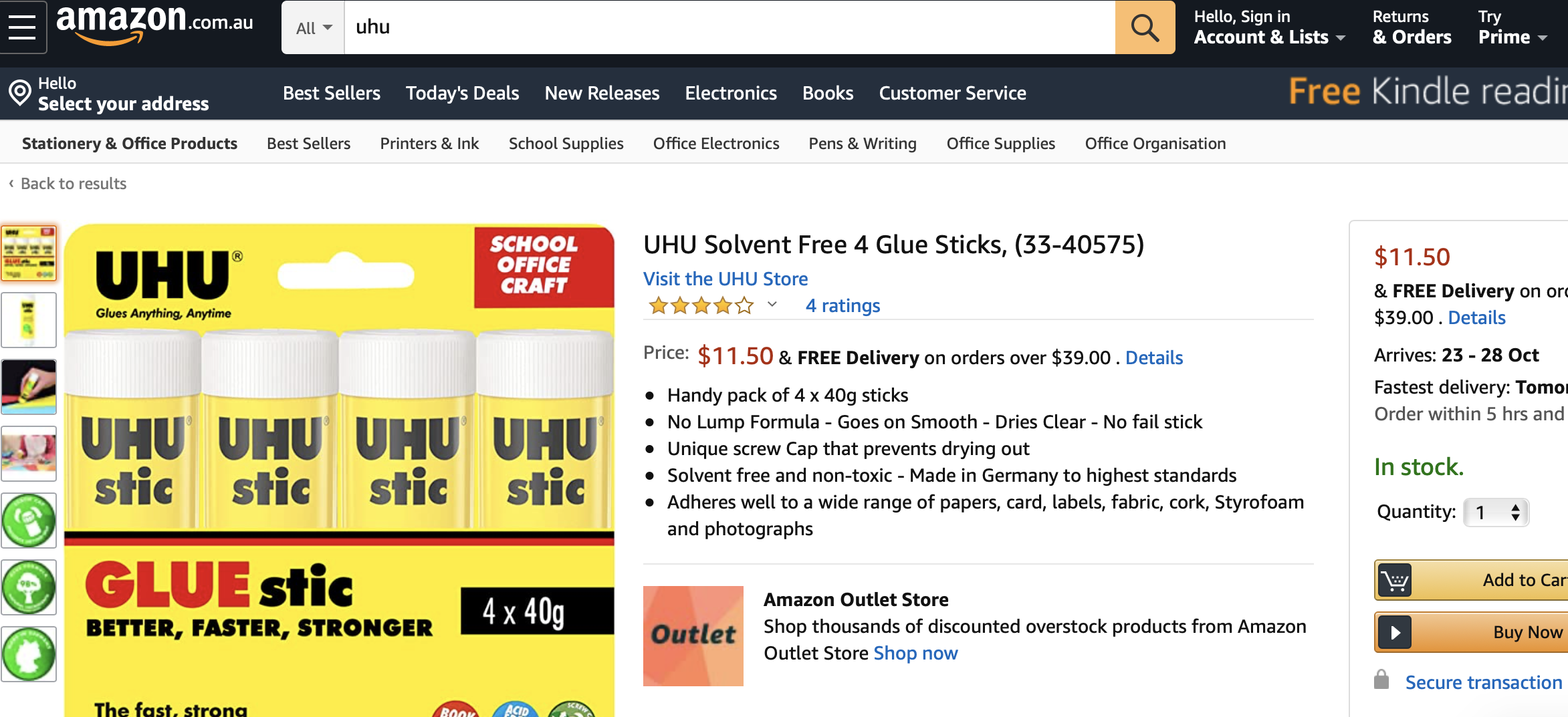Click the Amazon Outlet image
The image size is (1568, 717).
(693, 635)
